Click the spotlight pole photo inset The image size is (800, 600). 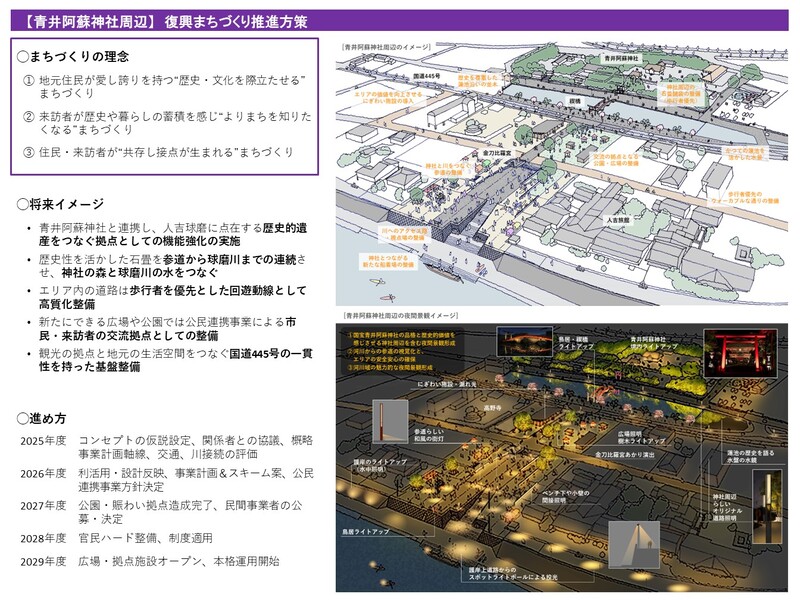pyautogui.click(x=635, y=544)
